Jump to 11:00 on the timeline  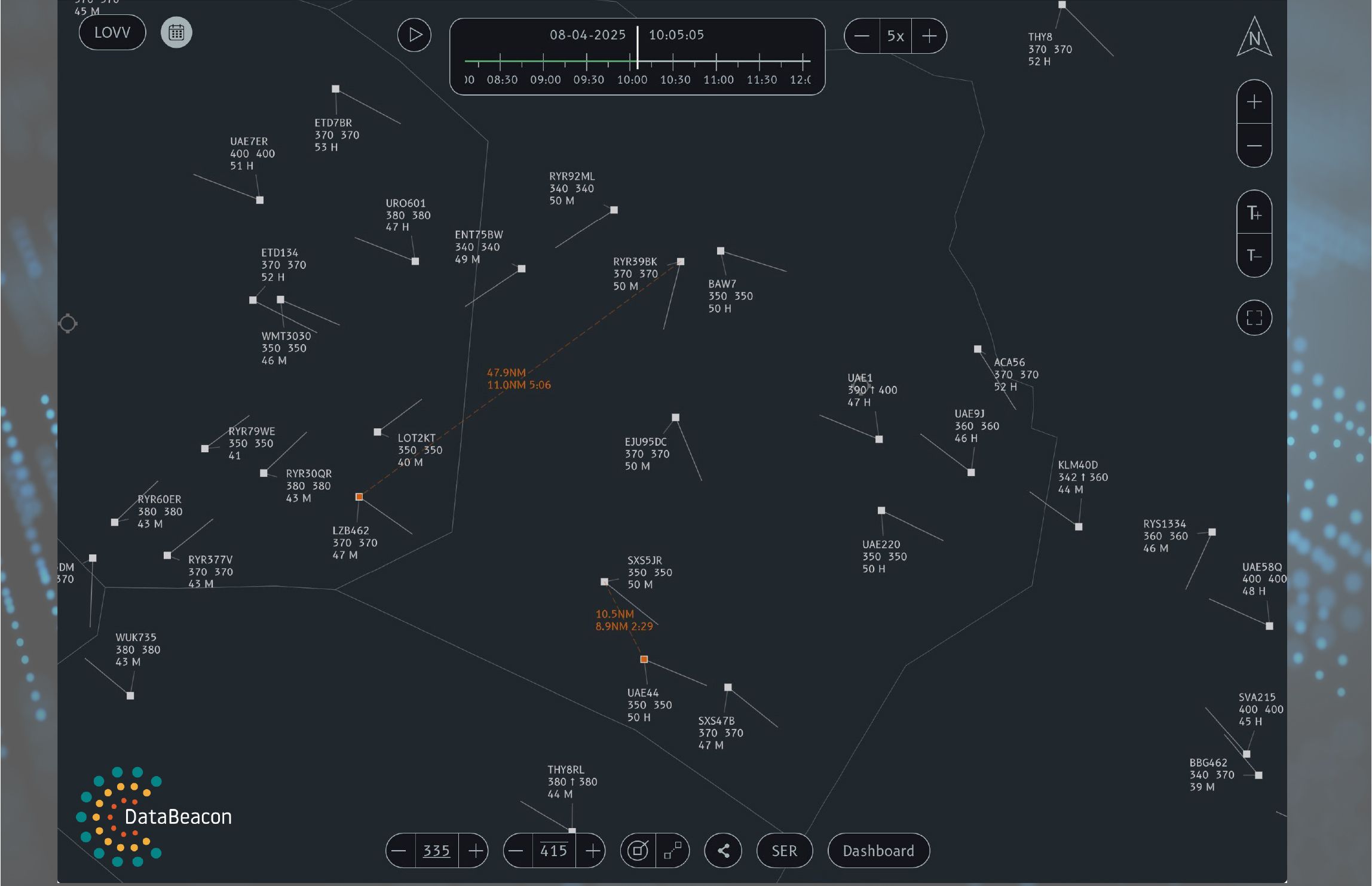(716, 61)
